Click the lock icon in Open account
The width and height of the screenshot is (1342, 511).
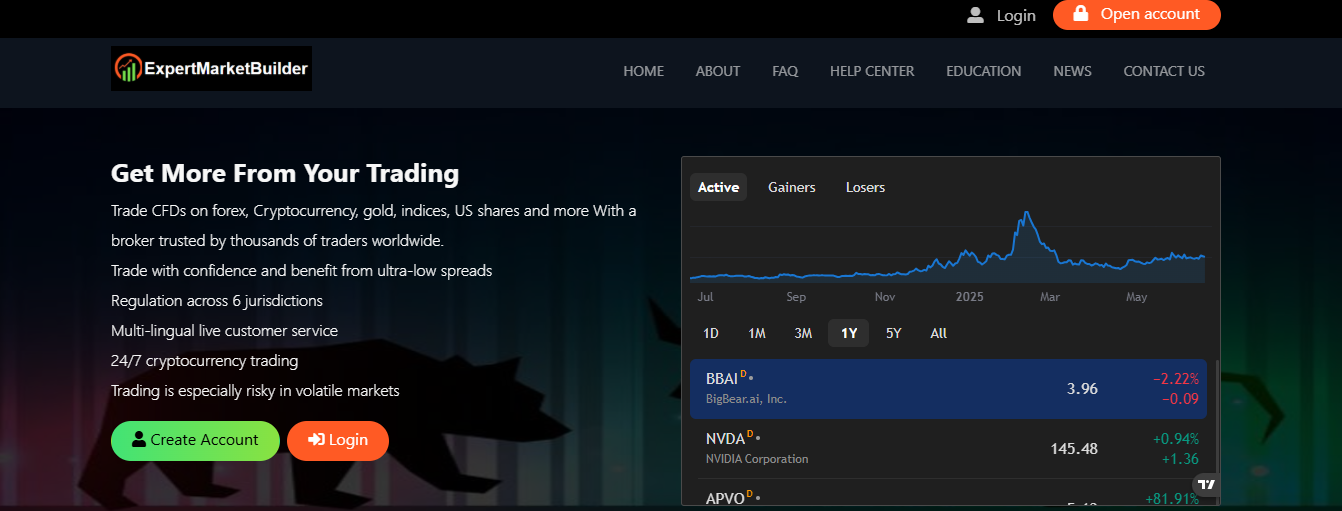1080,14
